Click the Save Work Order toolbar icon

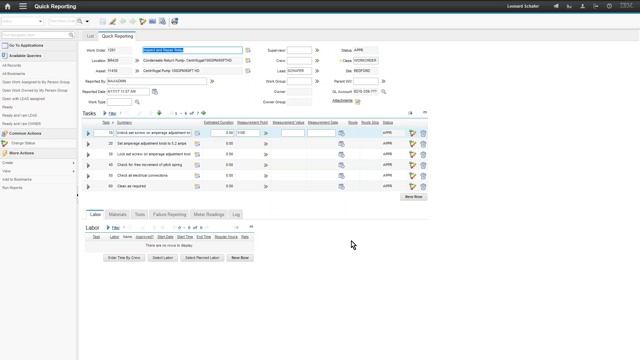click(103, 21)
